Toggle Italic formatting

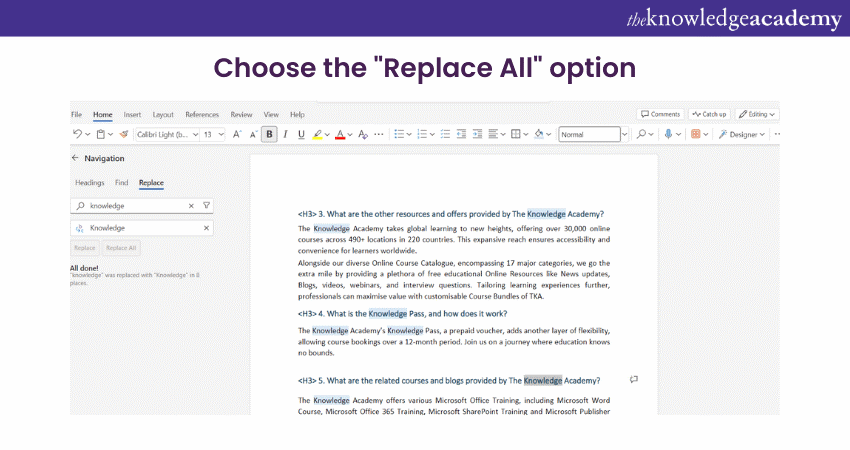[x=285, y=134]
